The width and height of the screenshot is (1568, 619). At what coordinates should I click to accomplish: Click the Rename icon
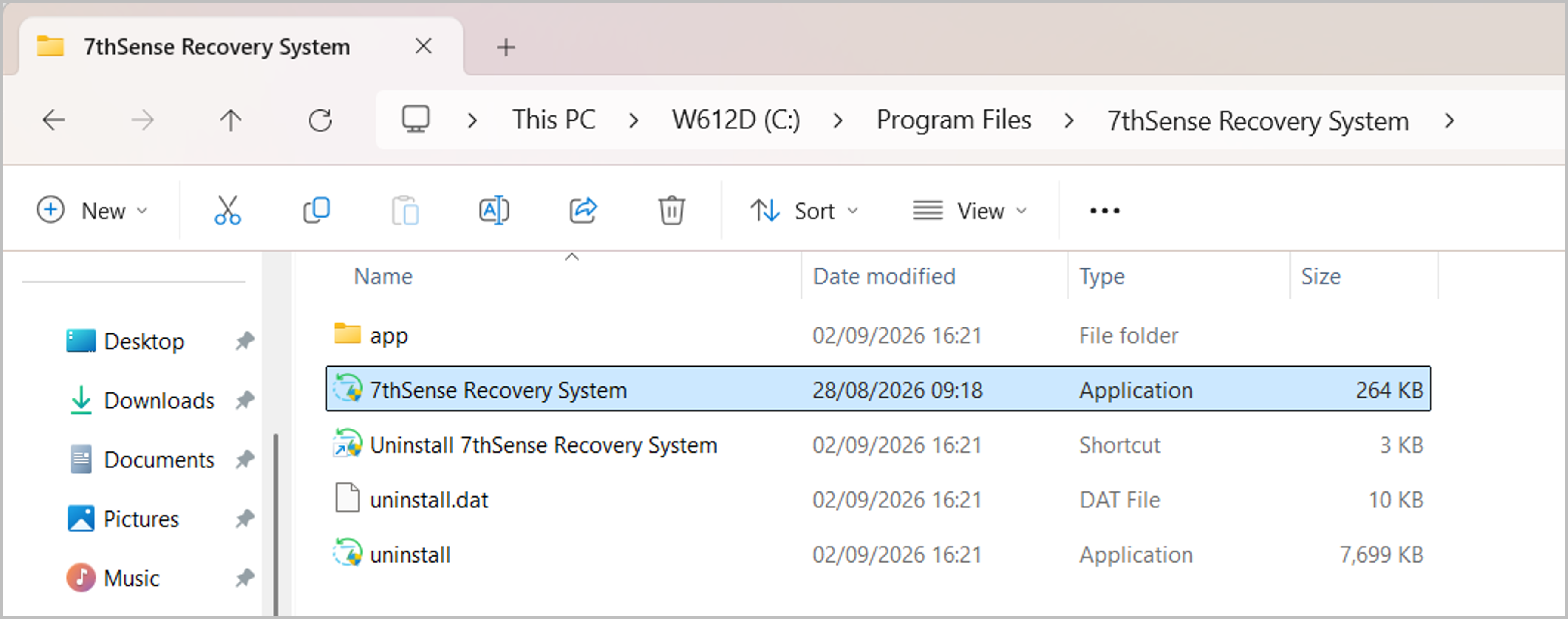coord(494,211)
